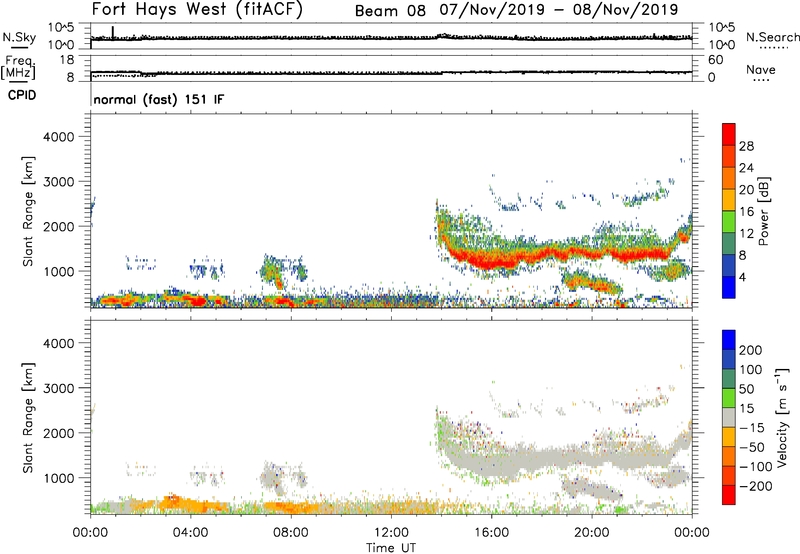Click the red top segment of power color bar

pos(729,134)
